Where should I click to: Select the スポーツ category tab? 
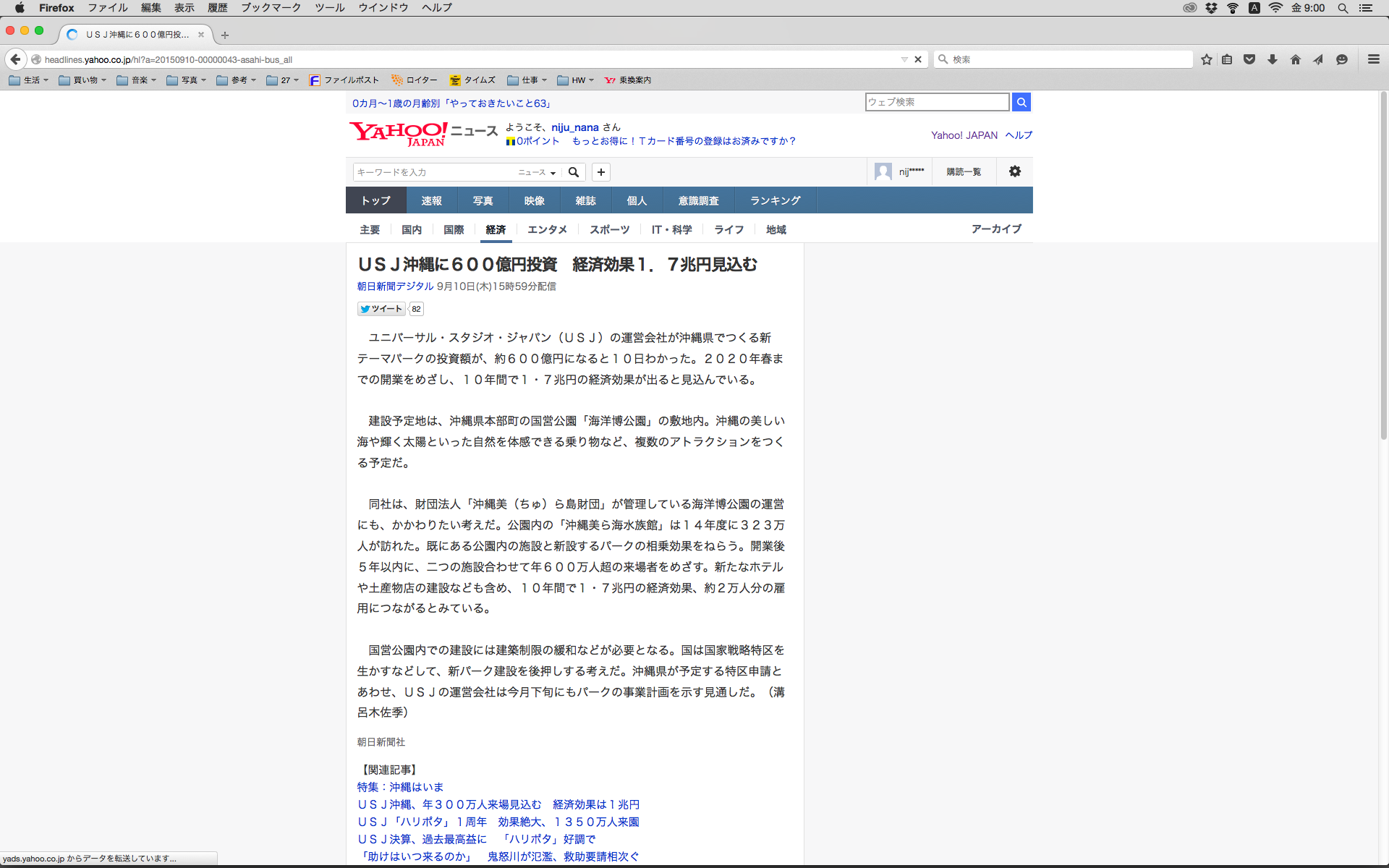point(609,229)
